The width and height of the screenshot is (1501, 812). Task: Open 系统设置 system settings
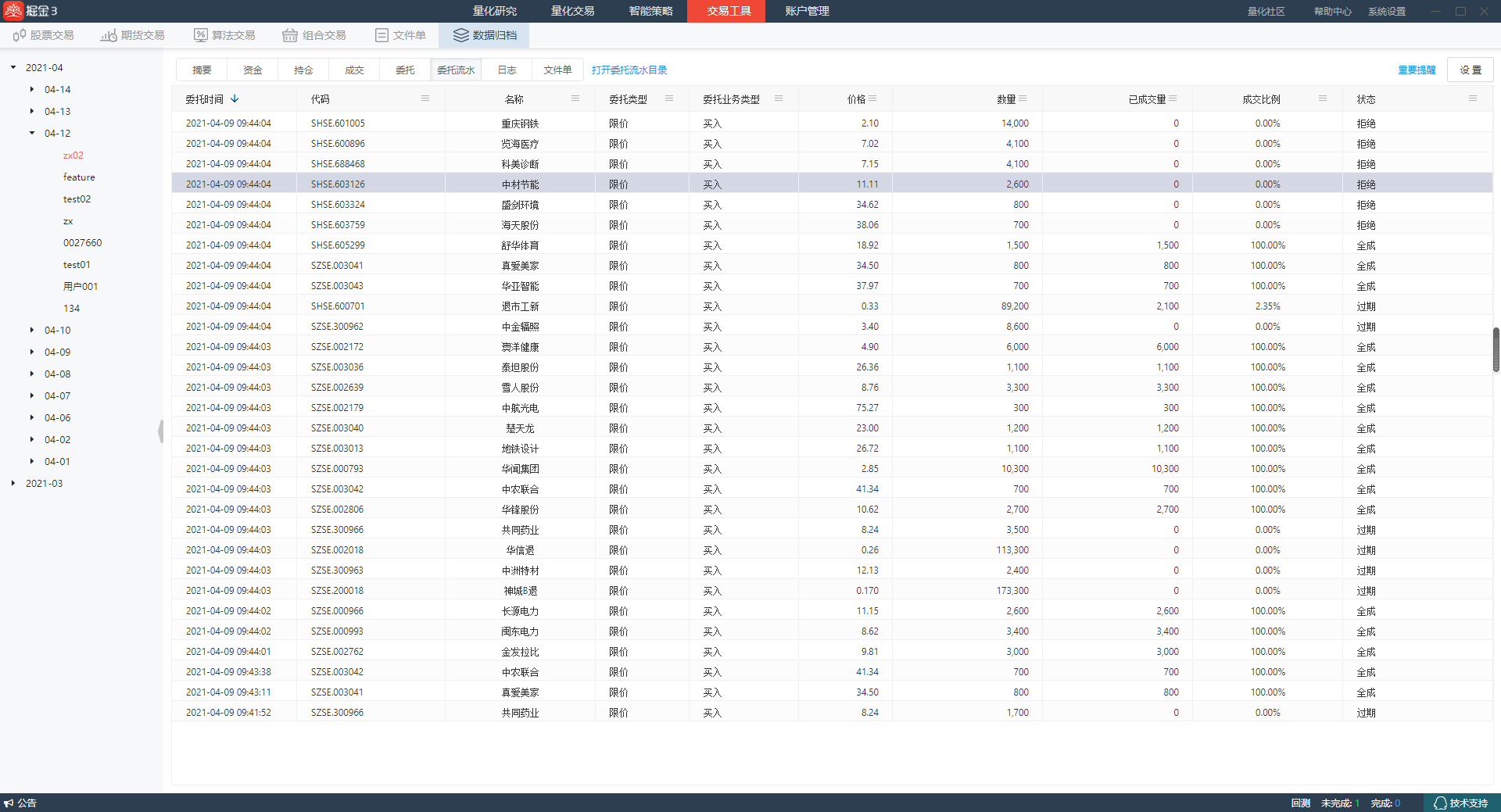pos(1386,12)
